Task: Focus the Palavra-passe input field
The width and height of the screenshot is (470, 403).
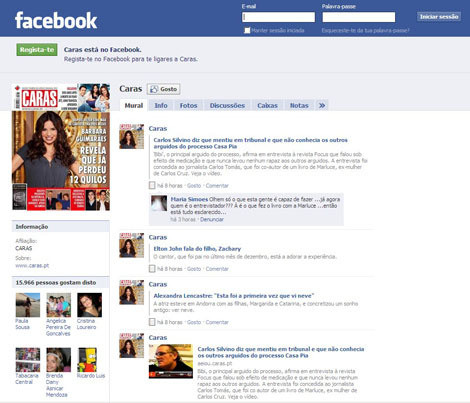Action: point(359,17)
